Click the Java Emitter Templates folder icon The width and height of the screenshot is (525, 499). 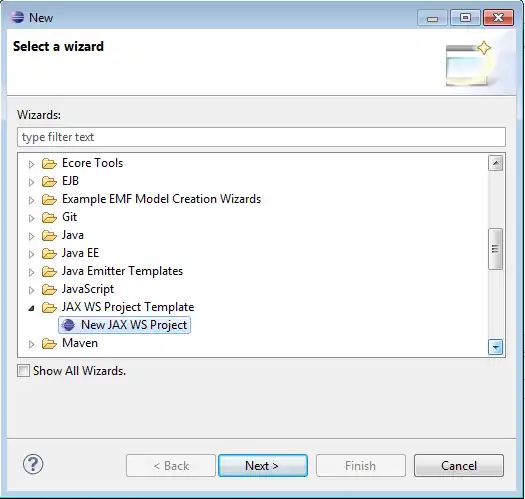click(x=49, y=272)
